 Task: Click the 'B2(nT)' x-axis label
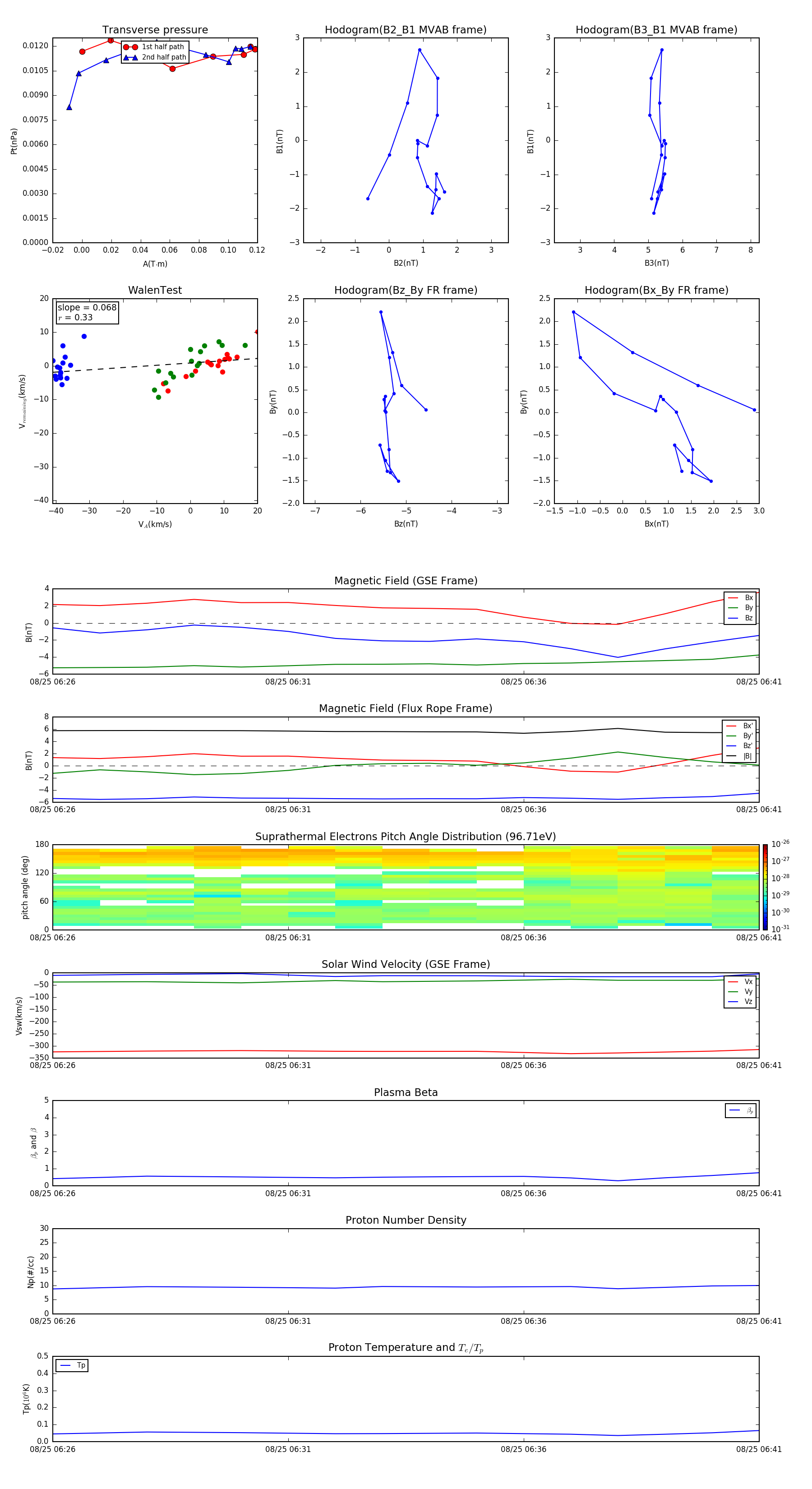coord(406,263)
